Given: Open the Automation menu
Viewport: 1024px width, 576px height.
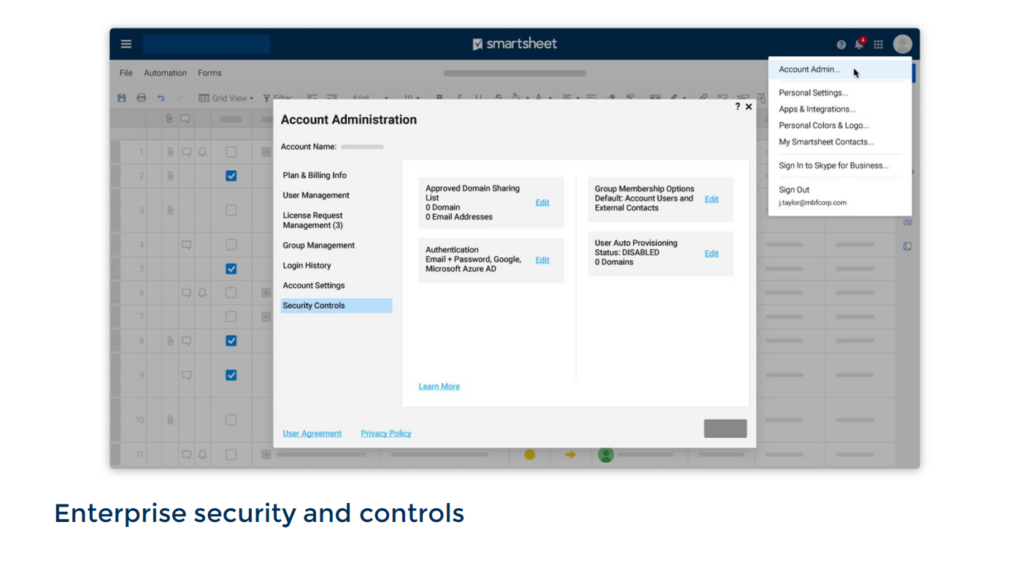Looking at the screenshot, I should coord(165,73).
